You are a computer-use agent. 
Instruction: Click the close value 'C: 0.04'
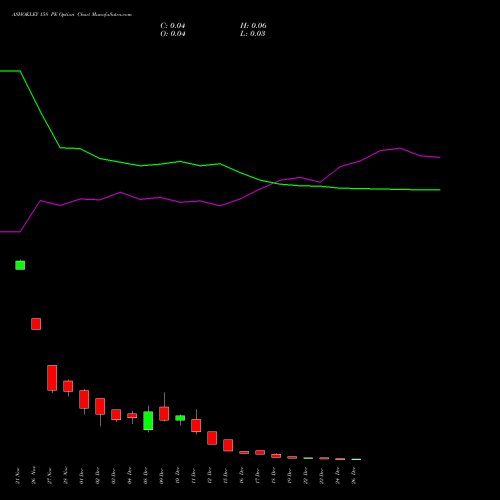click(173, 26)
